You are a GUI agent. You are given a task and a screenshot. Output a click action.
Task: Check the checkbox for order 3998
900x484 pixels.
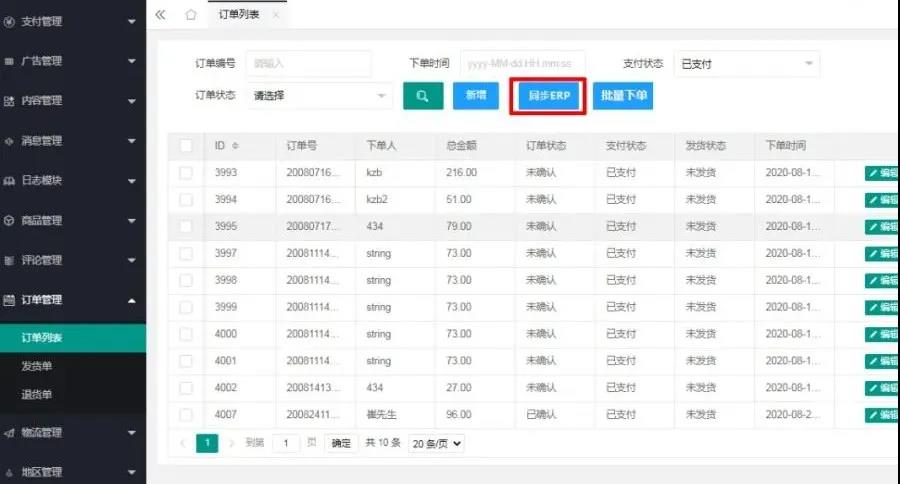pyautogui.click(x=186, y=280)
